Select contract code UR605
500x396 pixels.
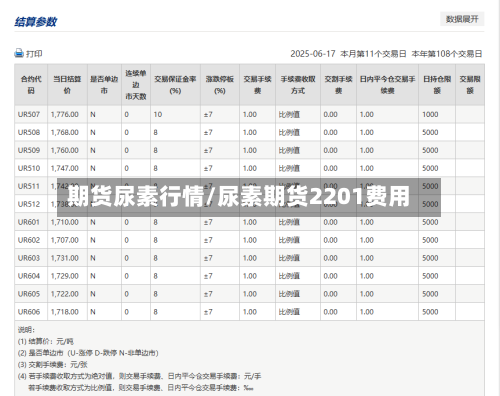pyautogui.click(x=29, y=294)
